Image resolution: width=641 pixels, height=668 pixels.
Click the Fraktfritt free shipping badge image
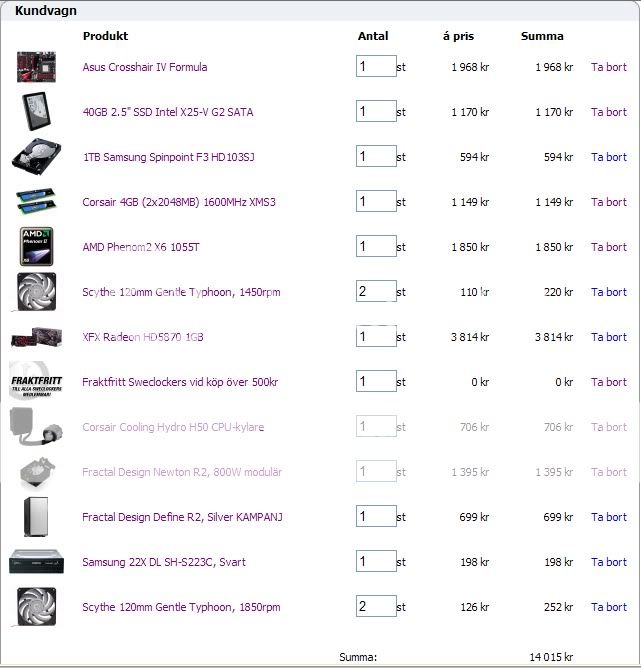click(x=36, y=382)
